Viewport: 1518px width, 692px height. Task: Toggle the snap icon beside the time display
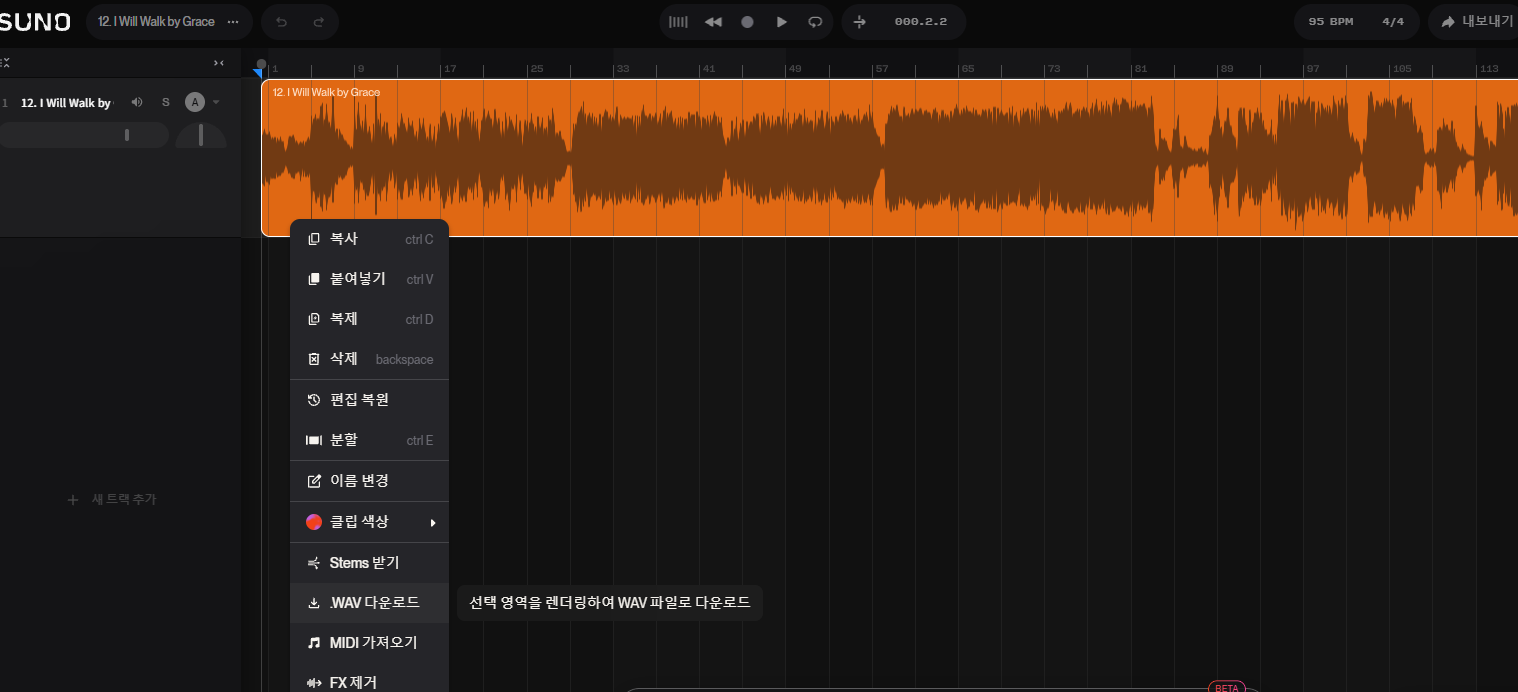(860, 21)
